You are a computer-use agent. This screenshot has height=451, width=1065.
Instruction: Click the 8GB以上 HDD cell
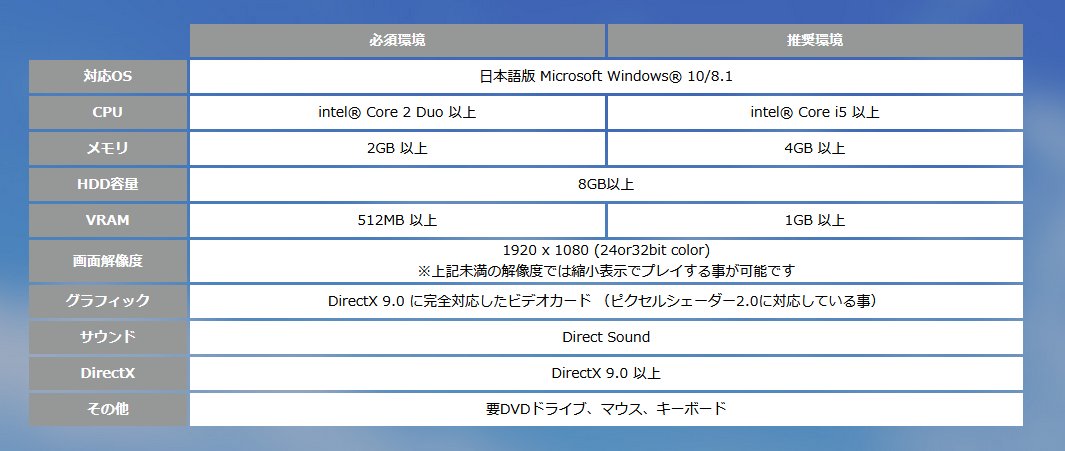tap(606, 185)
